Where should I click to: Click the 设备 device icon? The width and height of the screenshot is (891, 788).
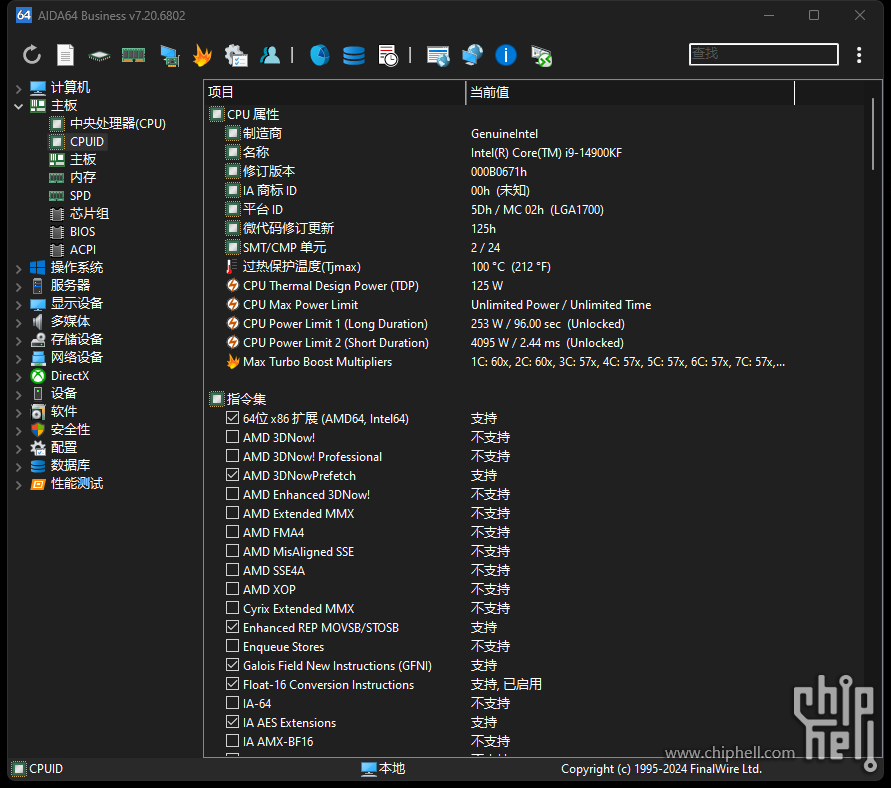tap(38, 394)
